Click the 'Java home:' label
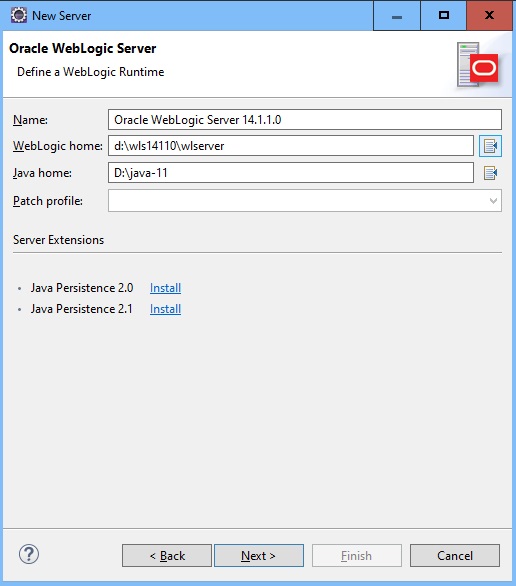This screenshot has width=516, height=586. pos(42,173)
